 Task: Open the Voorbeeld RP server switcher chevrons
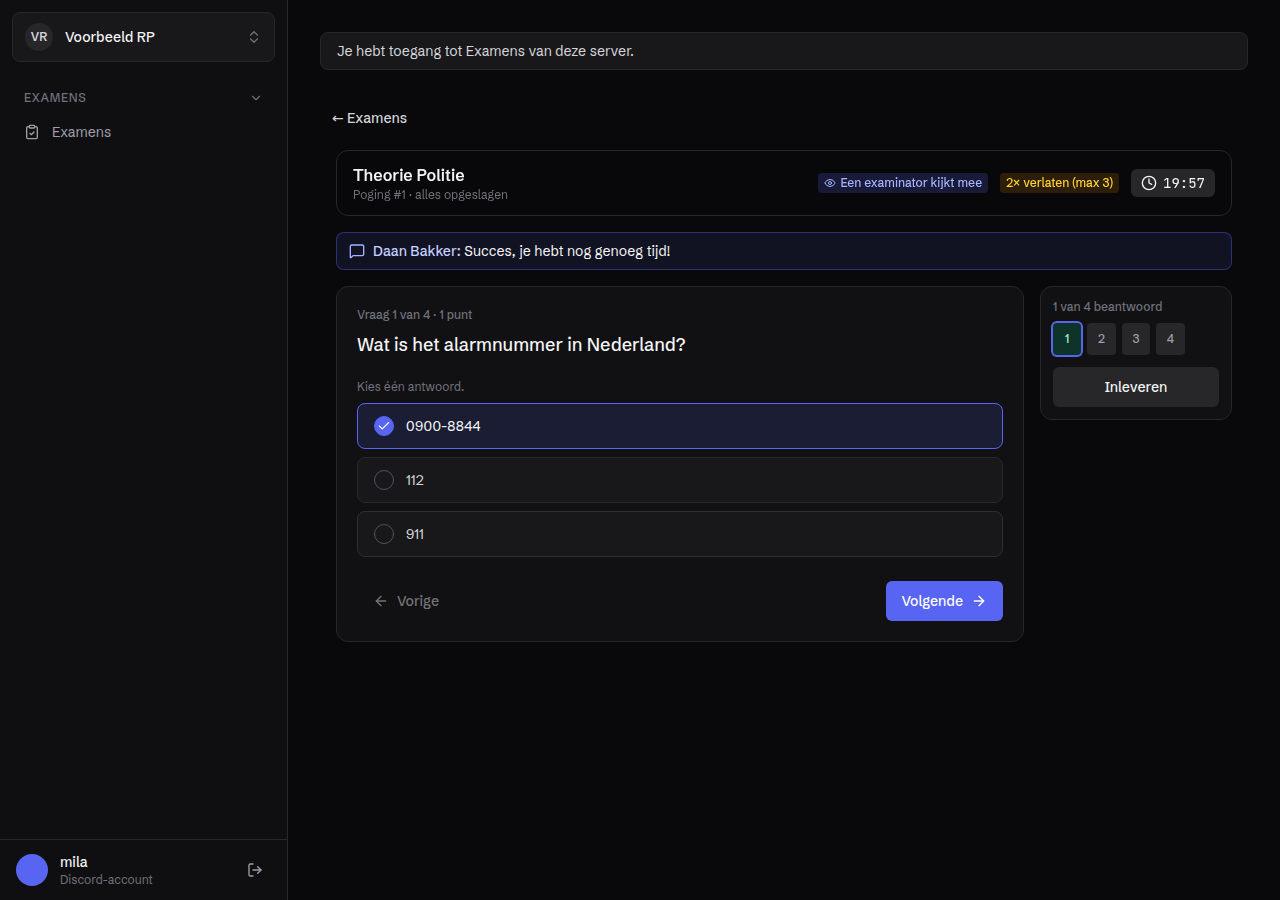(254, 37)
